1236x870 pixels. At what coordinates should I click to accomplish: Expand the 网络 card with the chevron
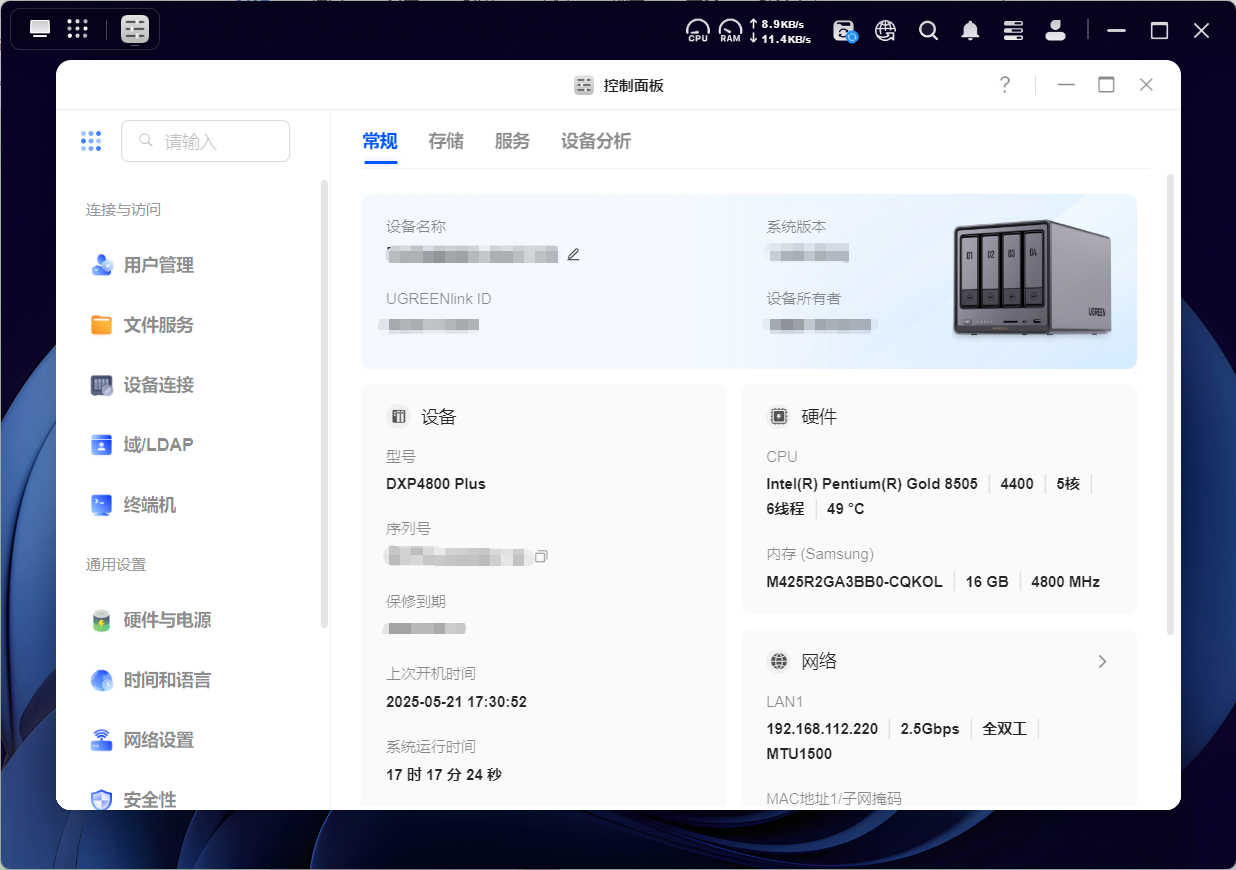point(1102,661)
